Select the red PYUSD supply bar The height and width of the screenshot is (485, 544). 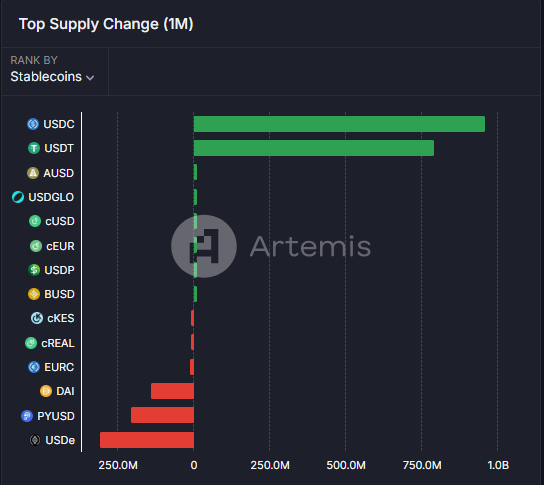[162, 415]
